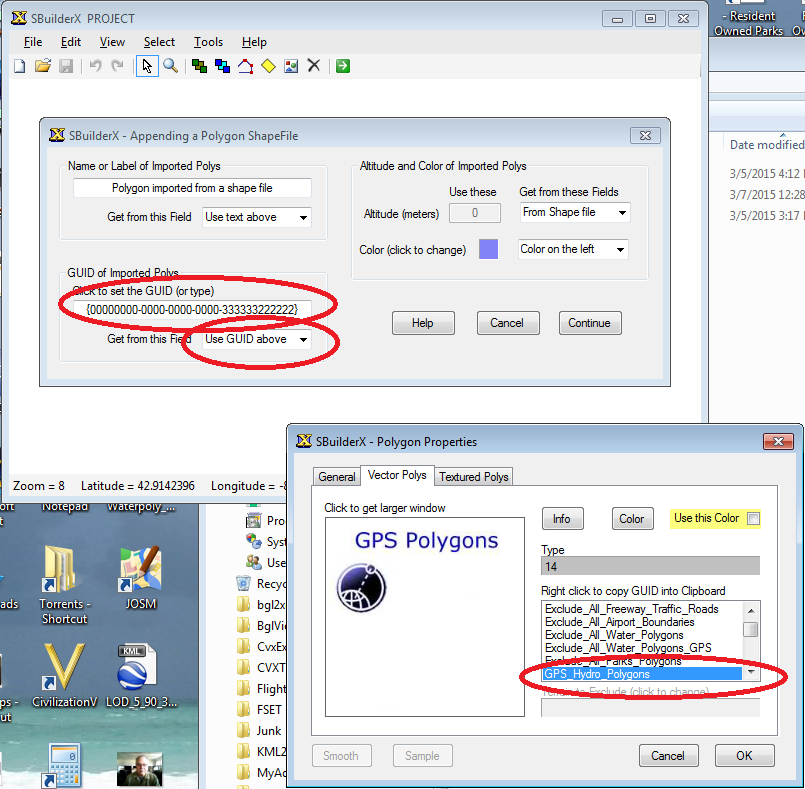Viewport: 805px width, 789px height.
Task: Click the purple color swatch to change
Action: 488,249
